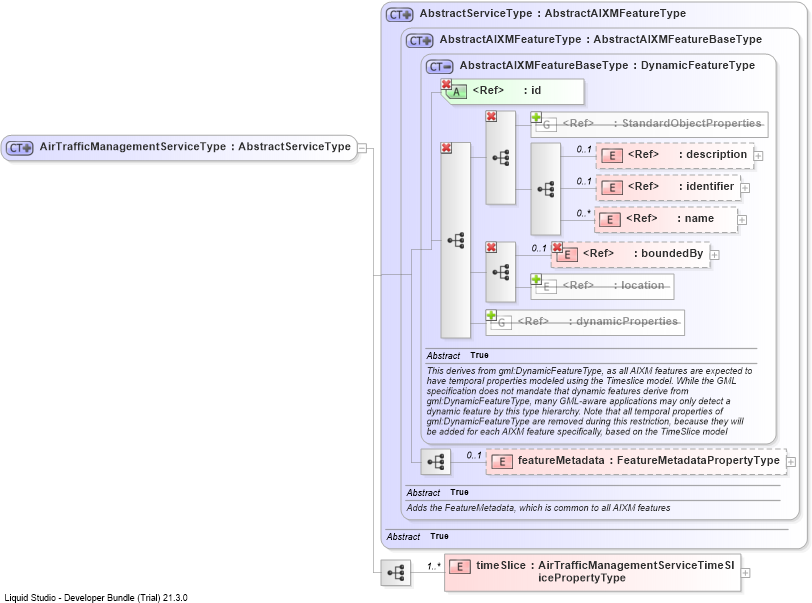
Task: Click the tall outer sequence compositor icon
Action: click(x=456, y=240)
